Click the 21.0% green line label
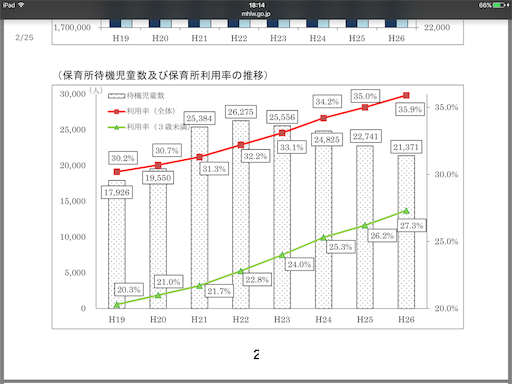 [x=168, y=282]
